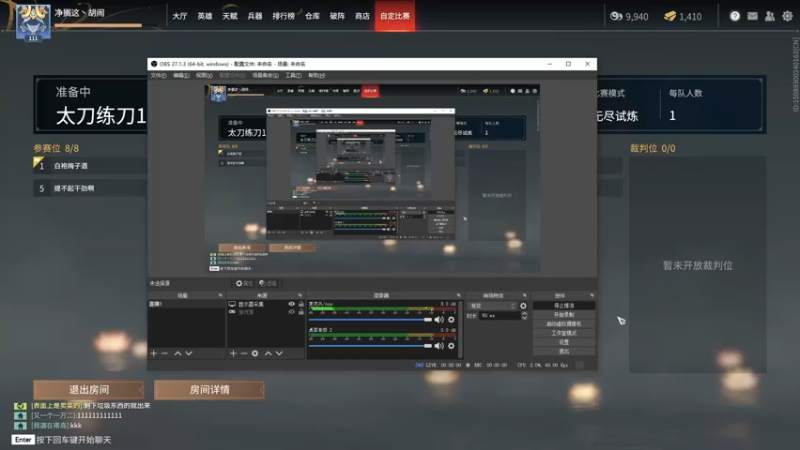Pop out the 控件 dock with its header icon

click(592, 295)
